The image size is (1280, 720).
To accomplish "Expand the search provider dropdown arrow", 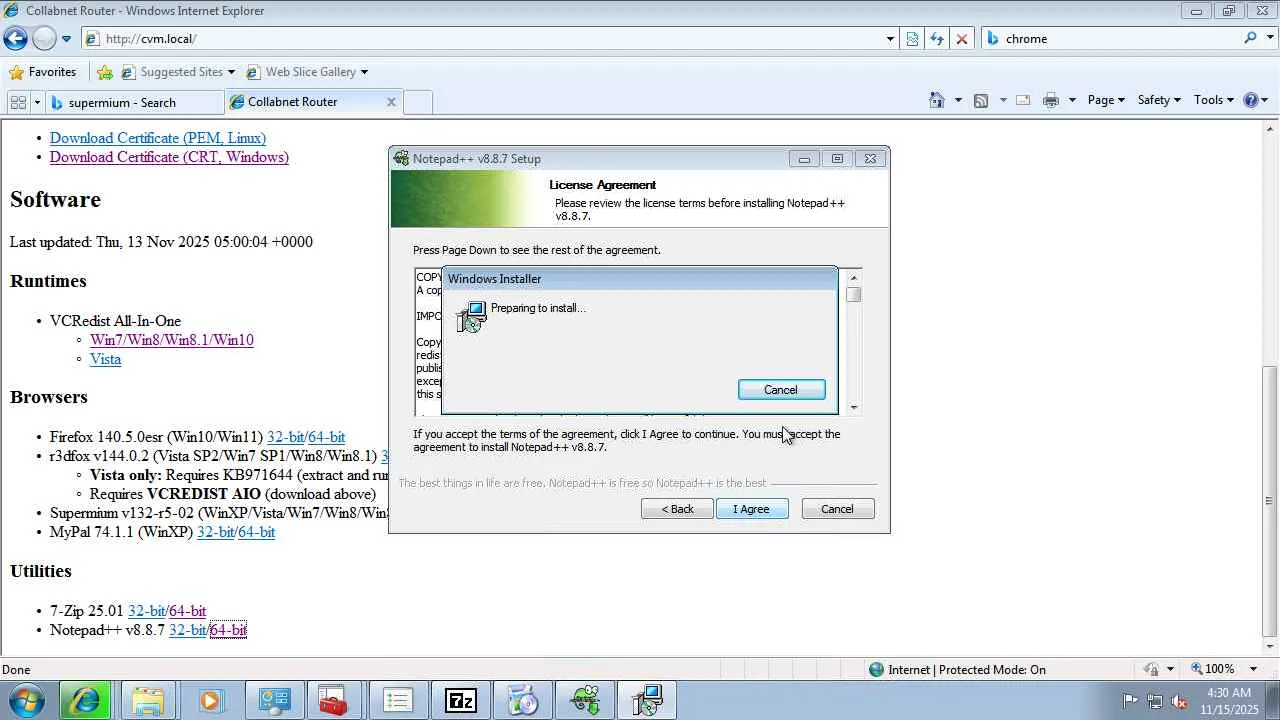I will click(1268, 39).
